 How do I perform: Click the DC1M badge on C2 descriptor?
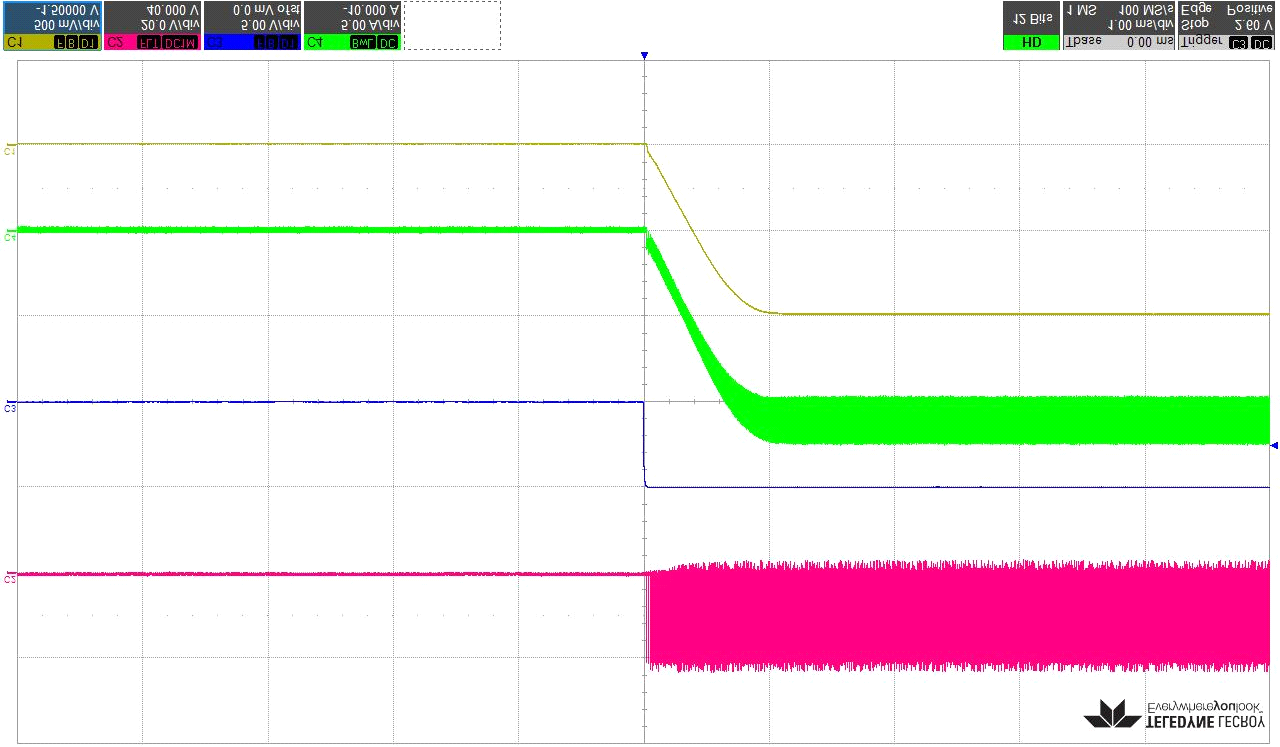click(x=182, y=43)
